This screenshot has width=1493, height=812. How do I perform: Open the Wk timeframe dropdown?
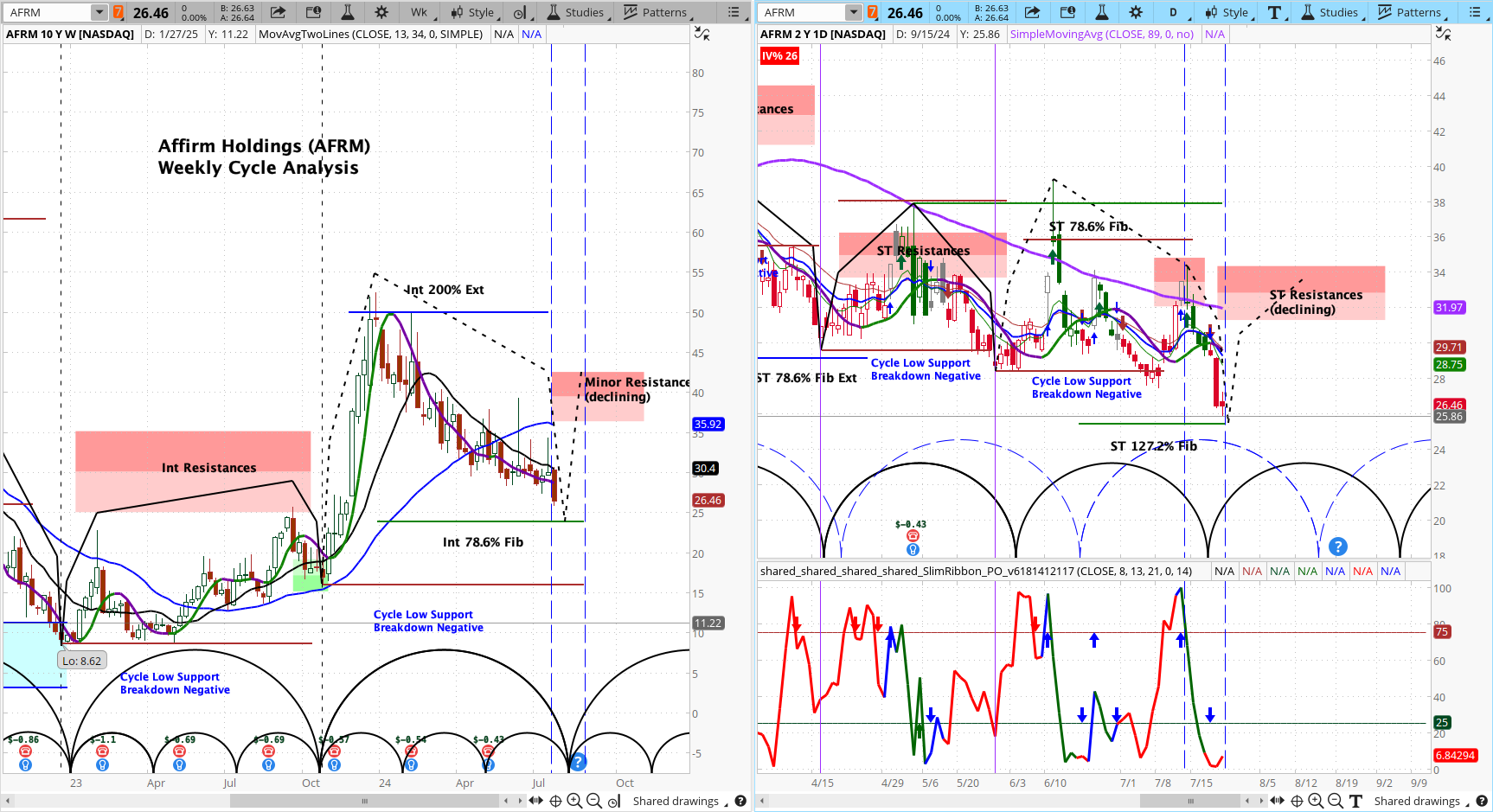420,12
